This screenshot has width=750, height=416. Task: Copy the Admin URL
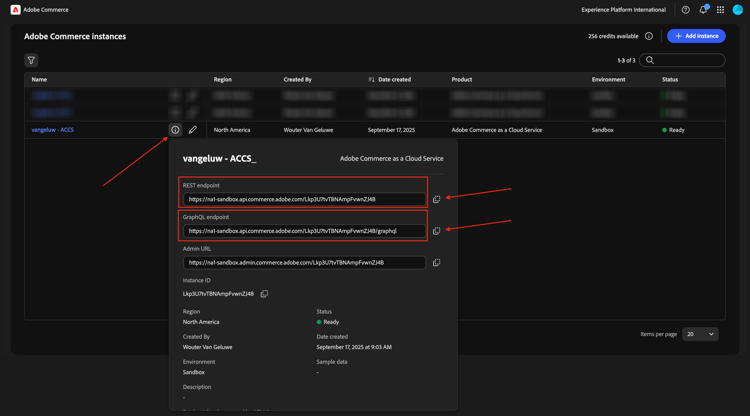[x=436, y=263]
